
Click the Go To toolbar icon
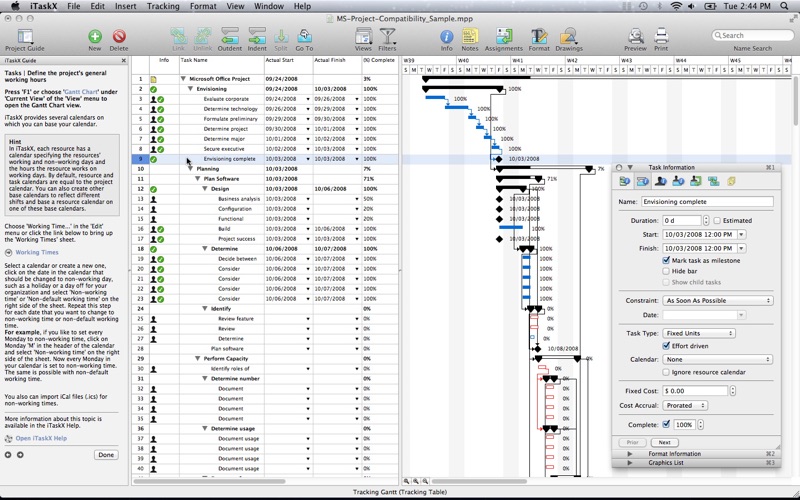tap(304, 36)
